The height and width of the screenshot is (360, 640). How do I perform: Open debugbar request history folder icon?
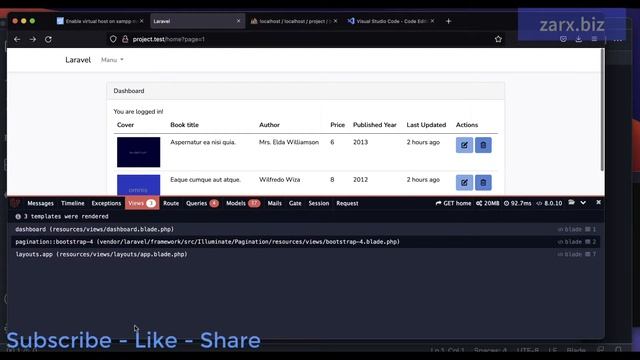pyautogui.click(x=571, y=202)
